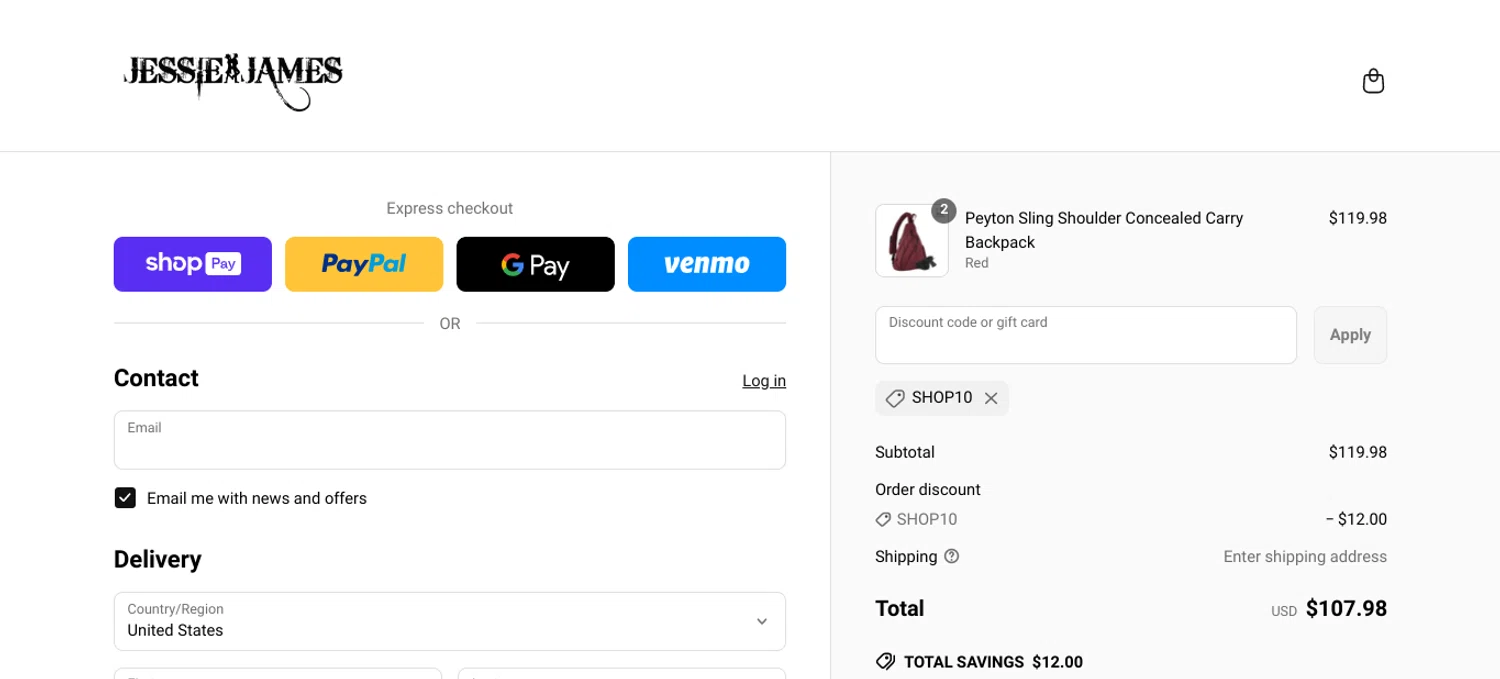Open the shopping bag cart icon
Viewport: 1500px width, 679px height.
click(1373, 81)
